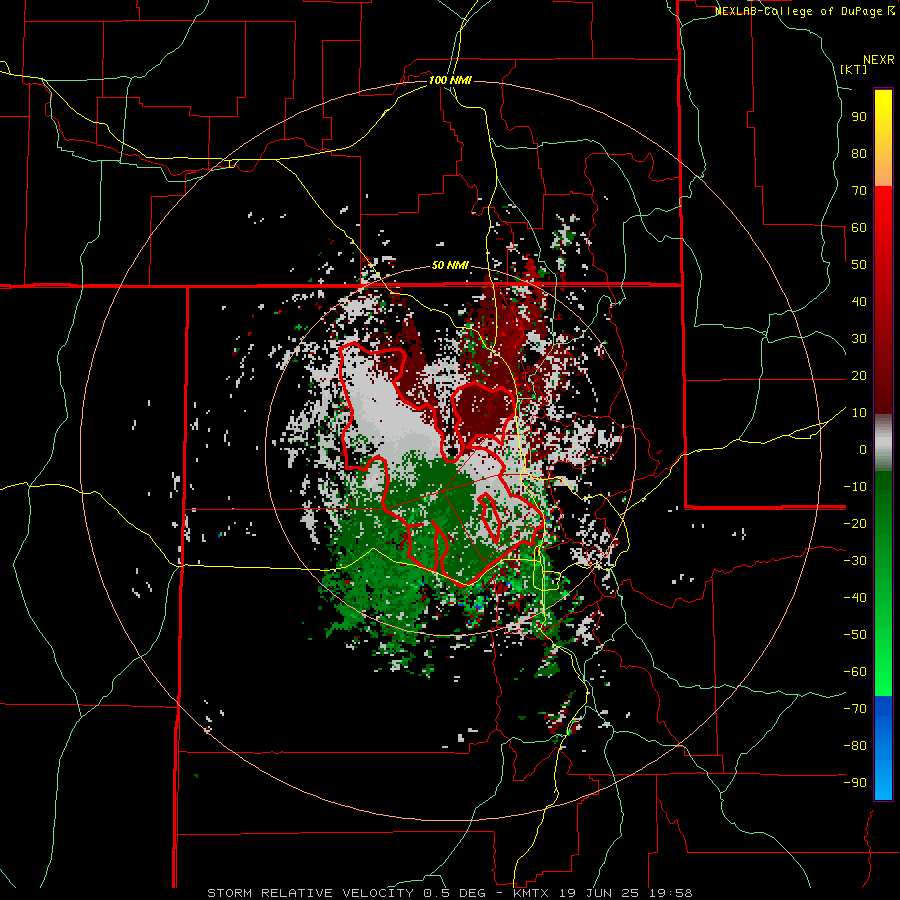This screenshot has width=900, height=900.
Task: Click the -70 value on the velocity scale
Action: tap(855, 709)
